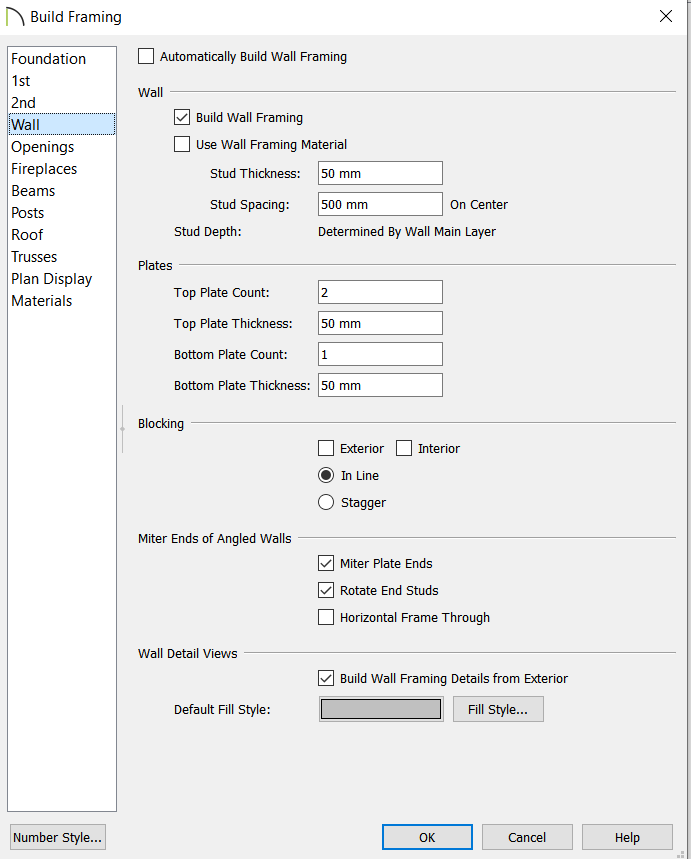Click the Top Plate Count field
This screenshot has width=691, height=859.
(x=380, y=292)
